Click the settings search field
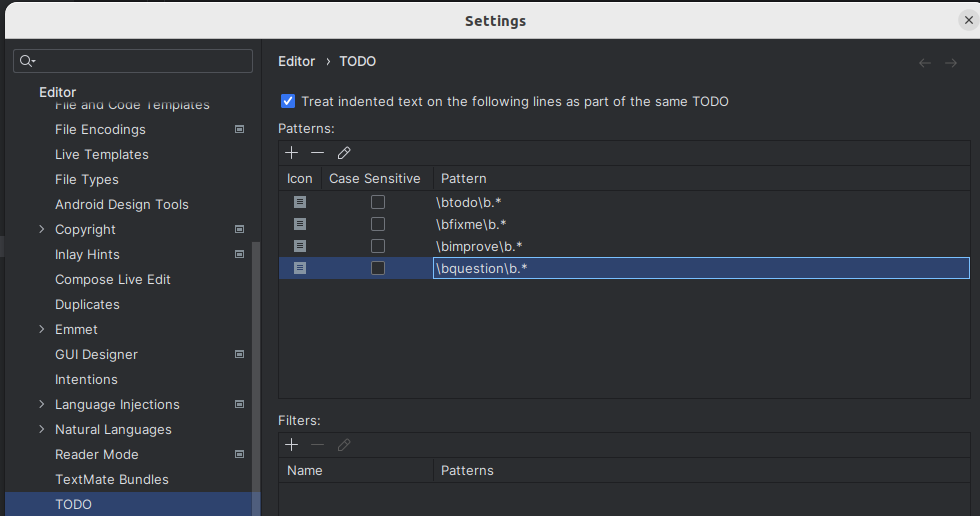This screenshot has height=516, width=980. coord(140,61)
